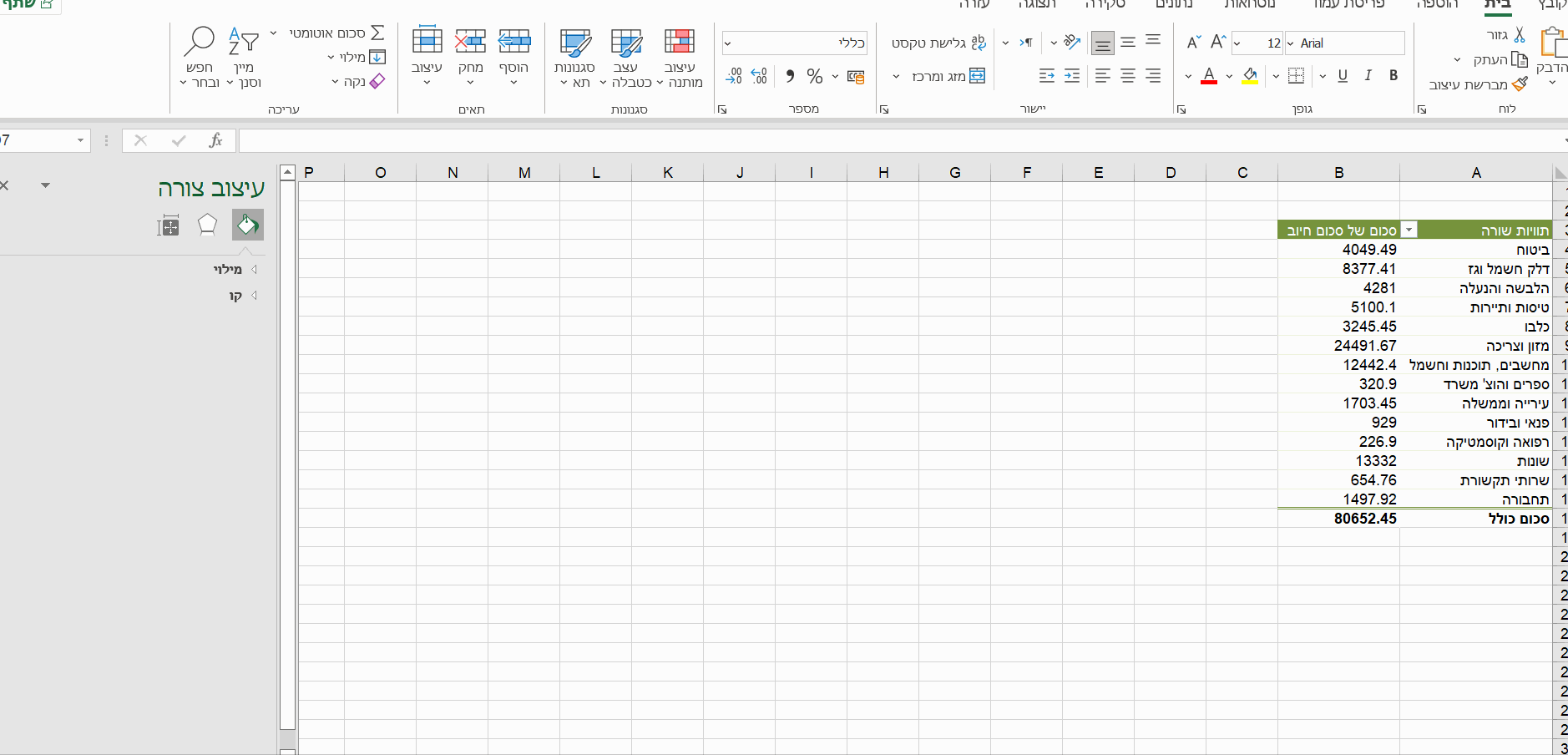The height and width of the screenshot is (755, 1568).
Task: Apply comma style number format
Action: click(x=790, y=76)
